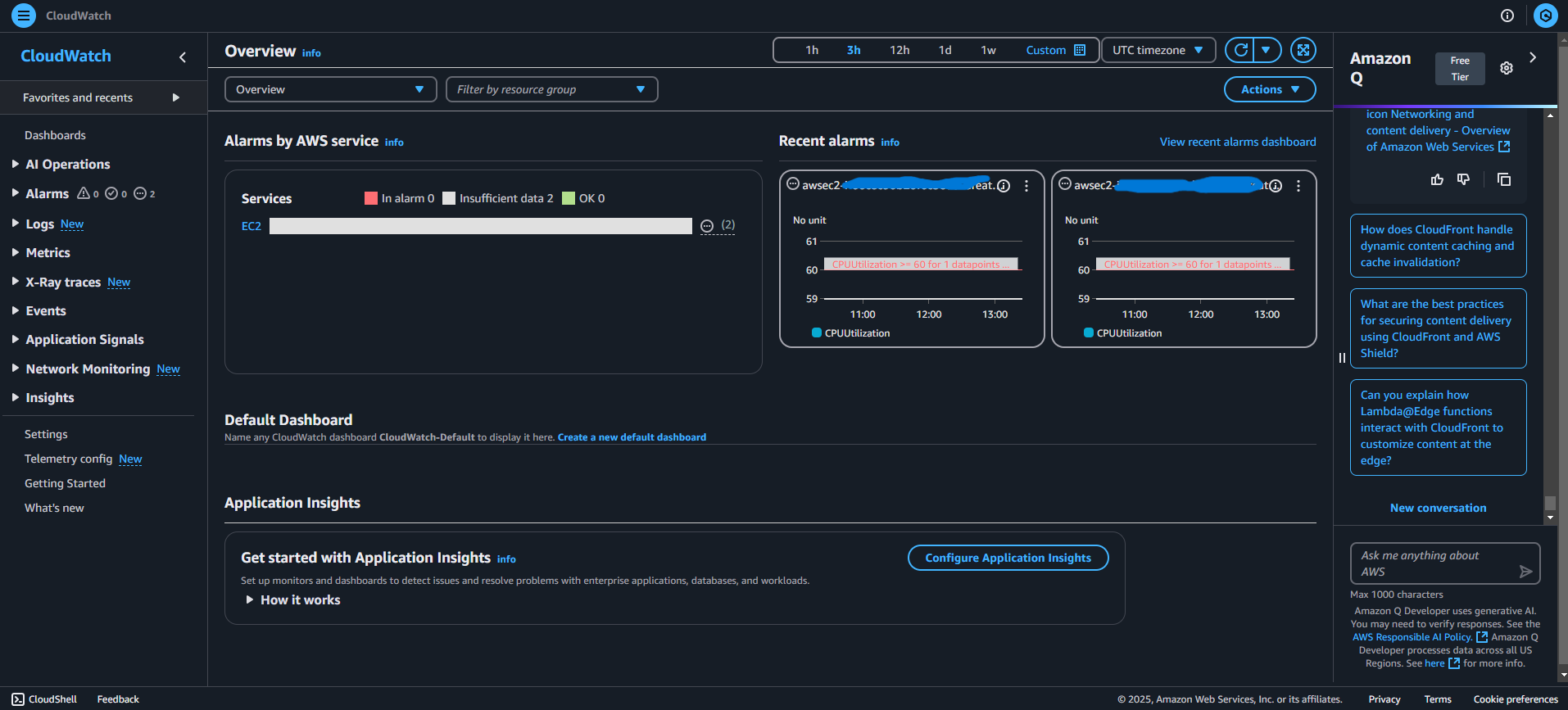Click the insufficient data count icon for EC2
The width and height of the screenshot is (1568, 710).
[707, 226]
